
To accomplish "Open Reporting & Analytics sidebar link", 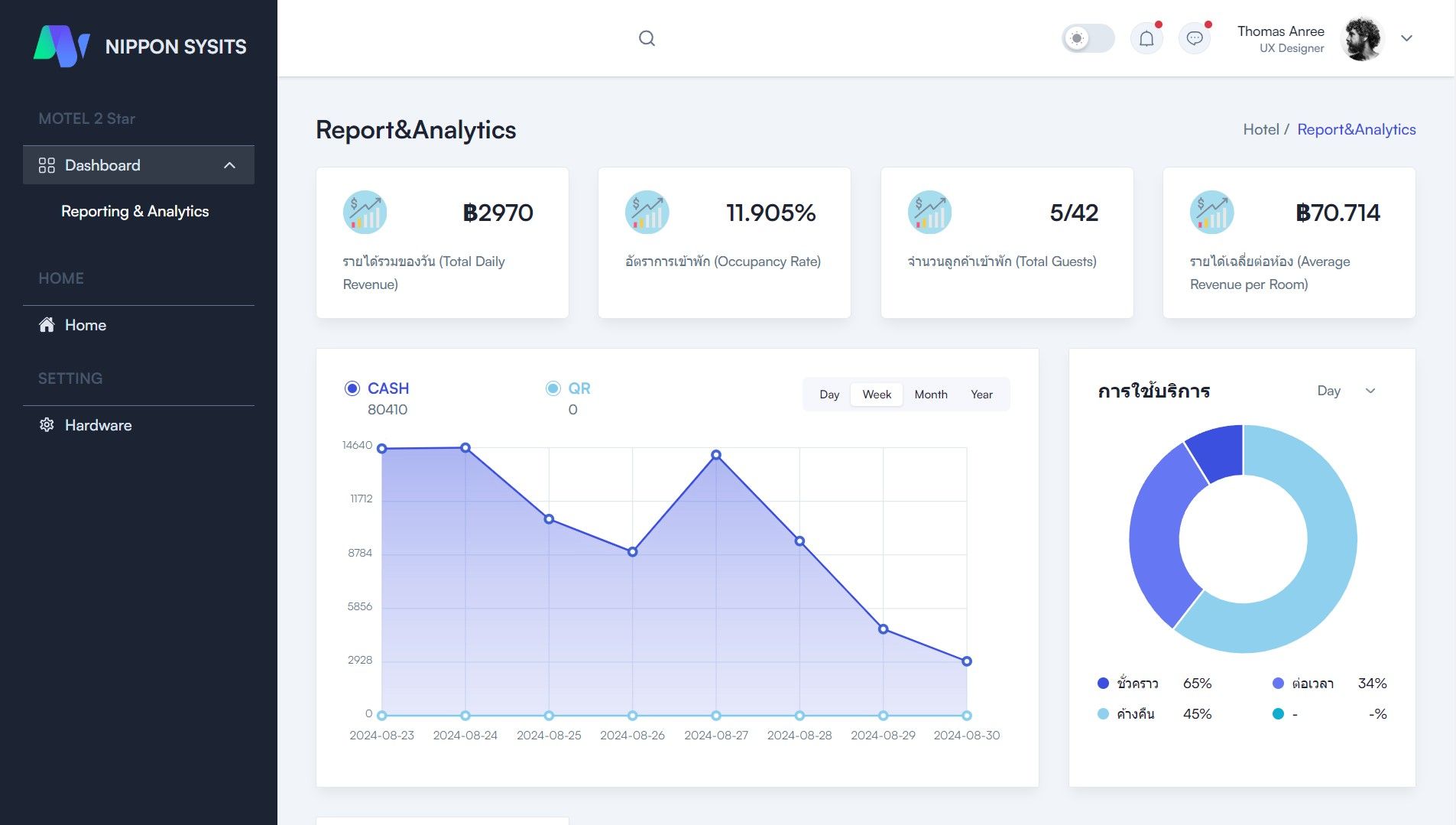I will (x=135, y=211).
